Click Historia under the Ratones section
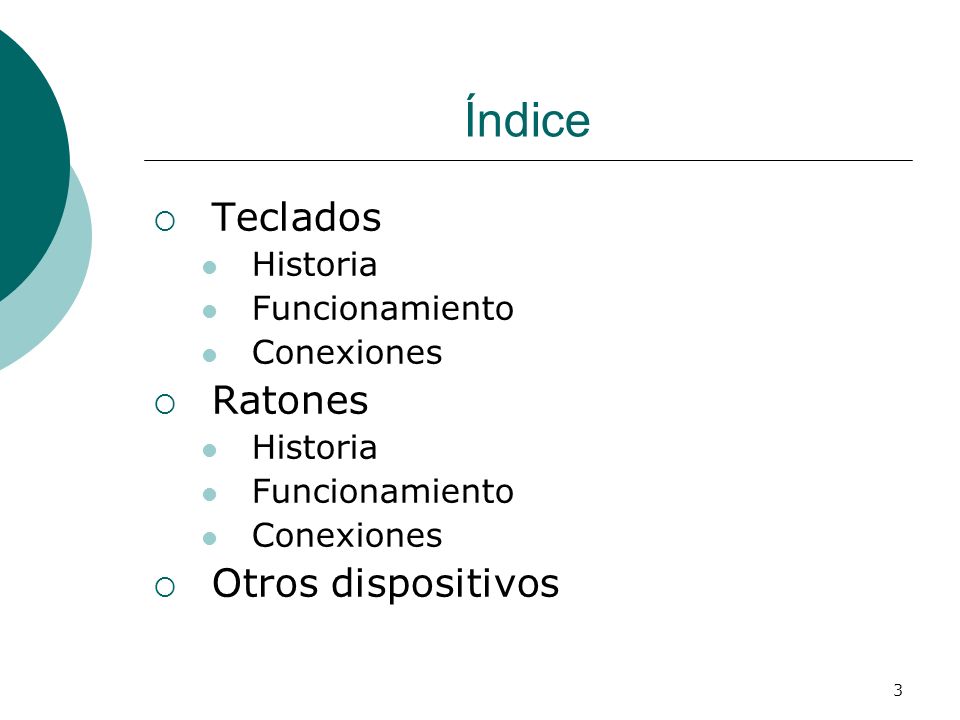960x720 pixels. pos(314,448)
